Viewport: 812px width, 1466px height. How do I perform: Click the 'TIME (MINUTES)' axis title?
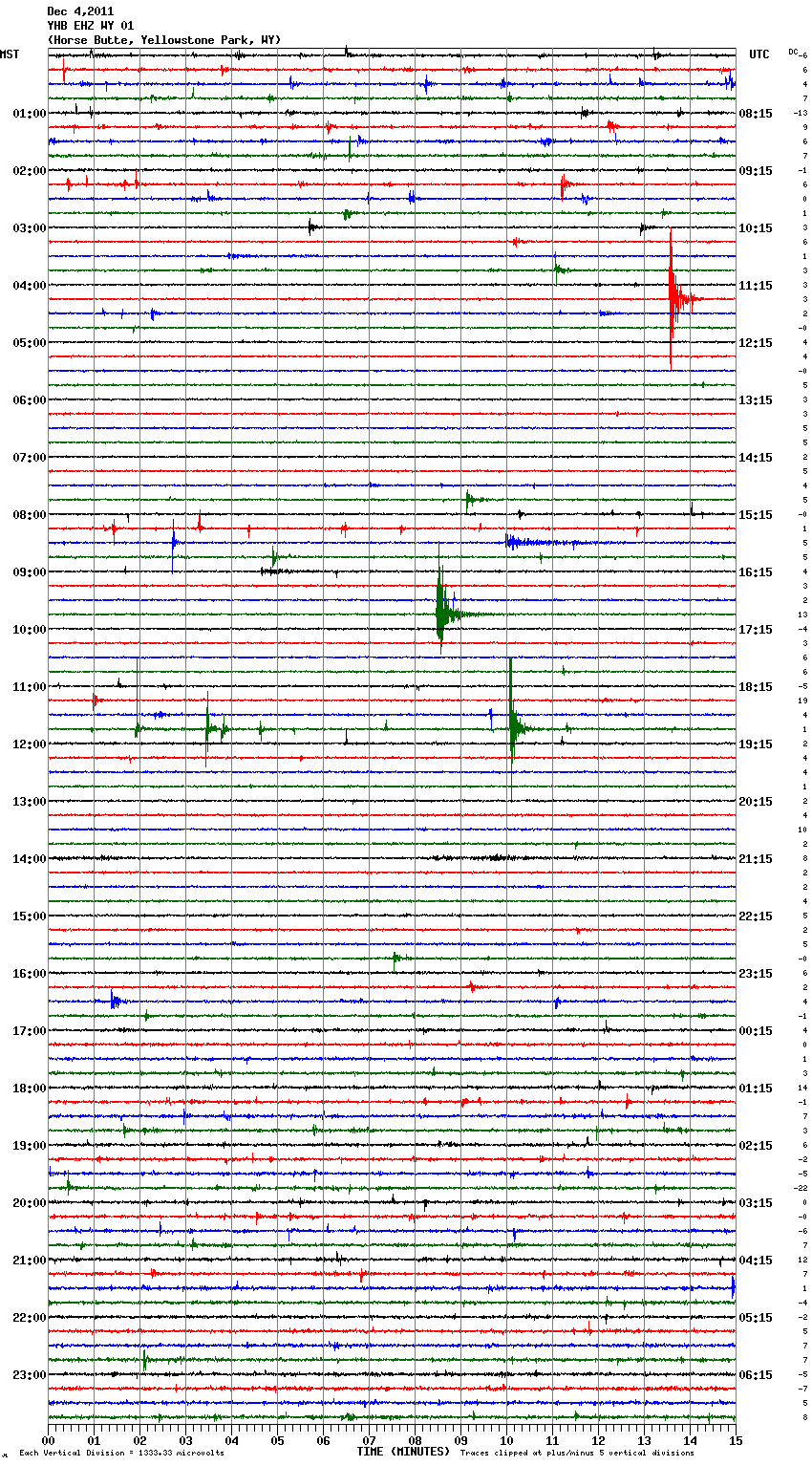click(x=403, y=1452)
